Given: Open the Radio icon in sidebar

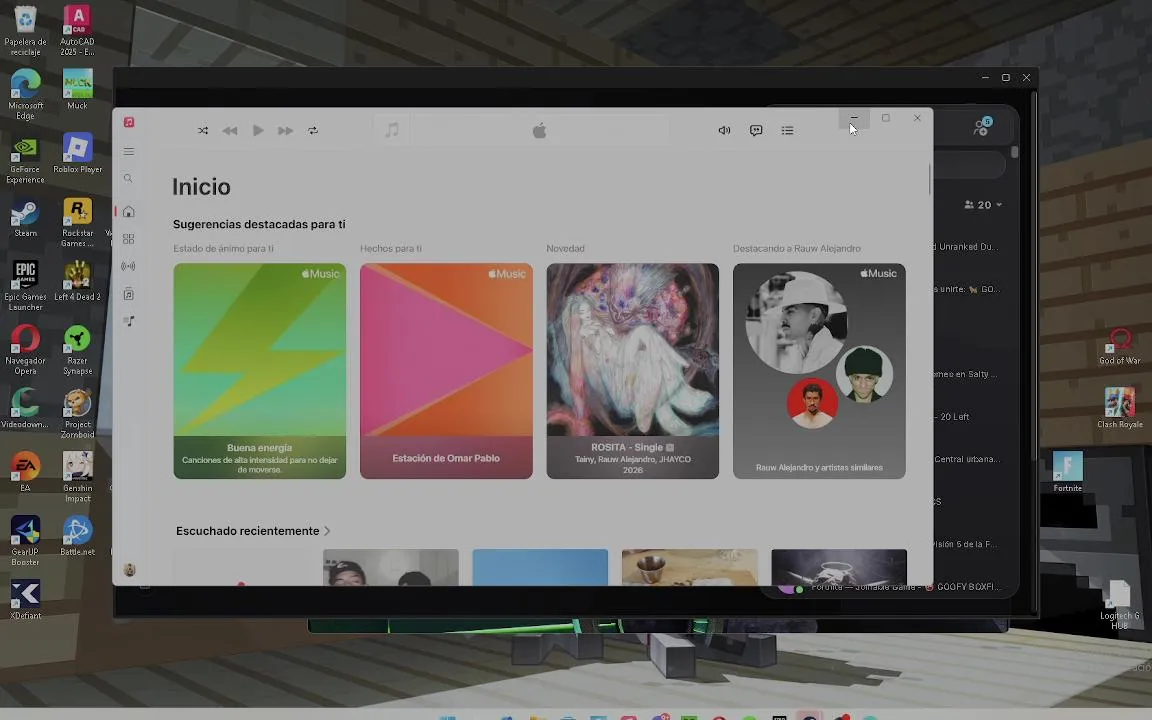Looking at the screenshot, I should (129, 266).
